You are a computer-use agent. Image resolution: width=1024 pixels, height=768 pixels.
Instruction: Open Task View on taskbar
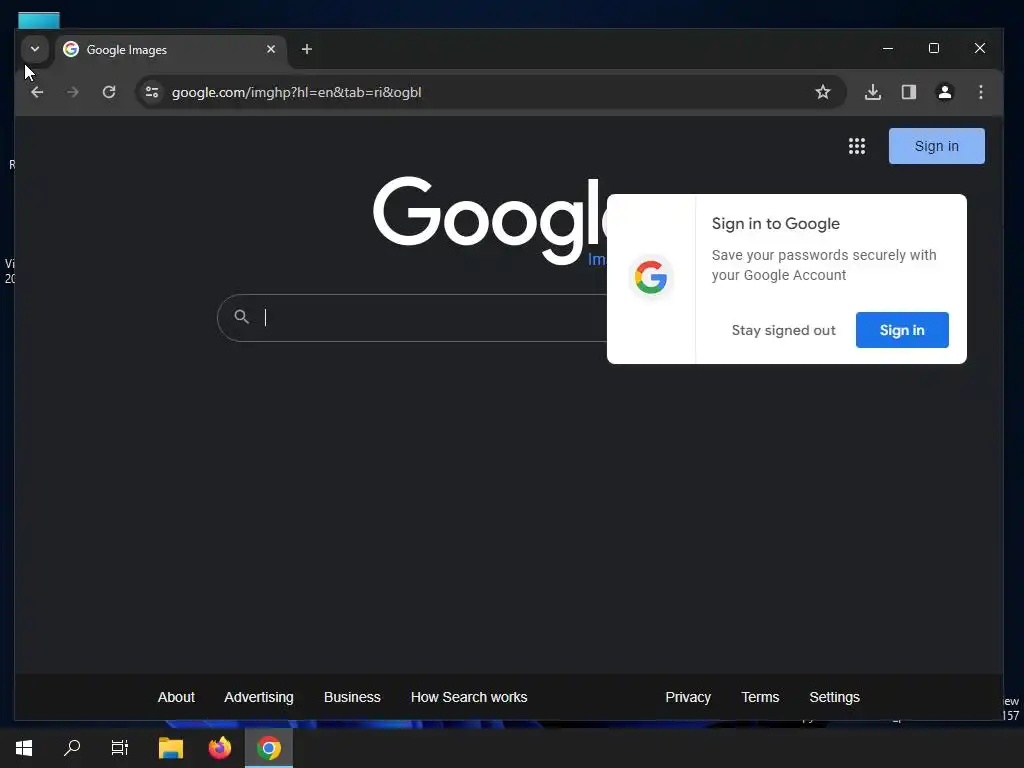(x=120, y=748)
